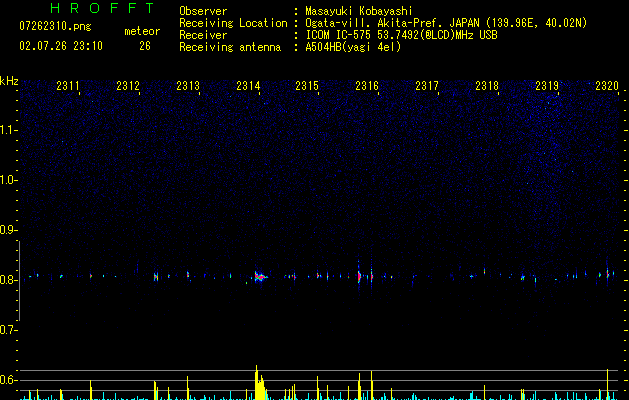The height and width of the screenshot is (400, 629).
Task: Select observer name Masayuki Kobayashi
Action: coord(359,11)
